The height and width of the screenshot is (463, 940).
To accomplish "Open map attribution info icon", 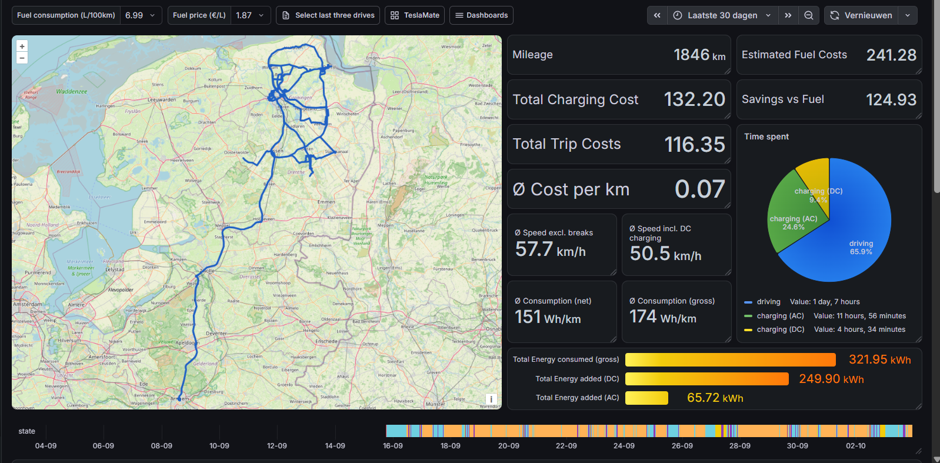I will [x=491, y=399].
